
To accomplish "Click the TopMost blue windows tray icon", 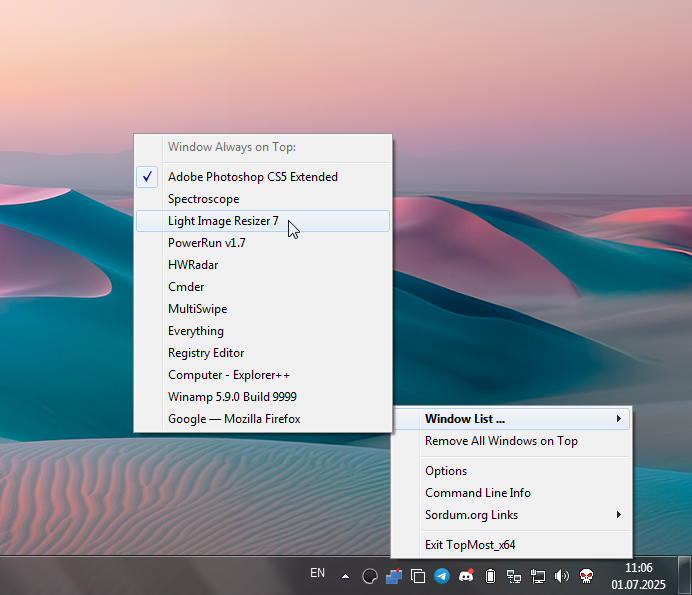I will coord(394,576).
